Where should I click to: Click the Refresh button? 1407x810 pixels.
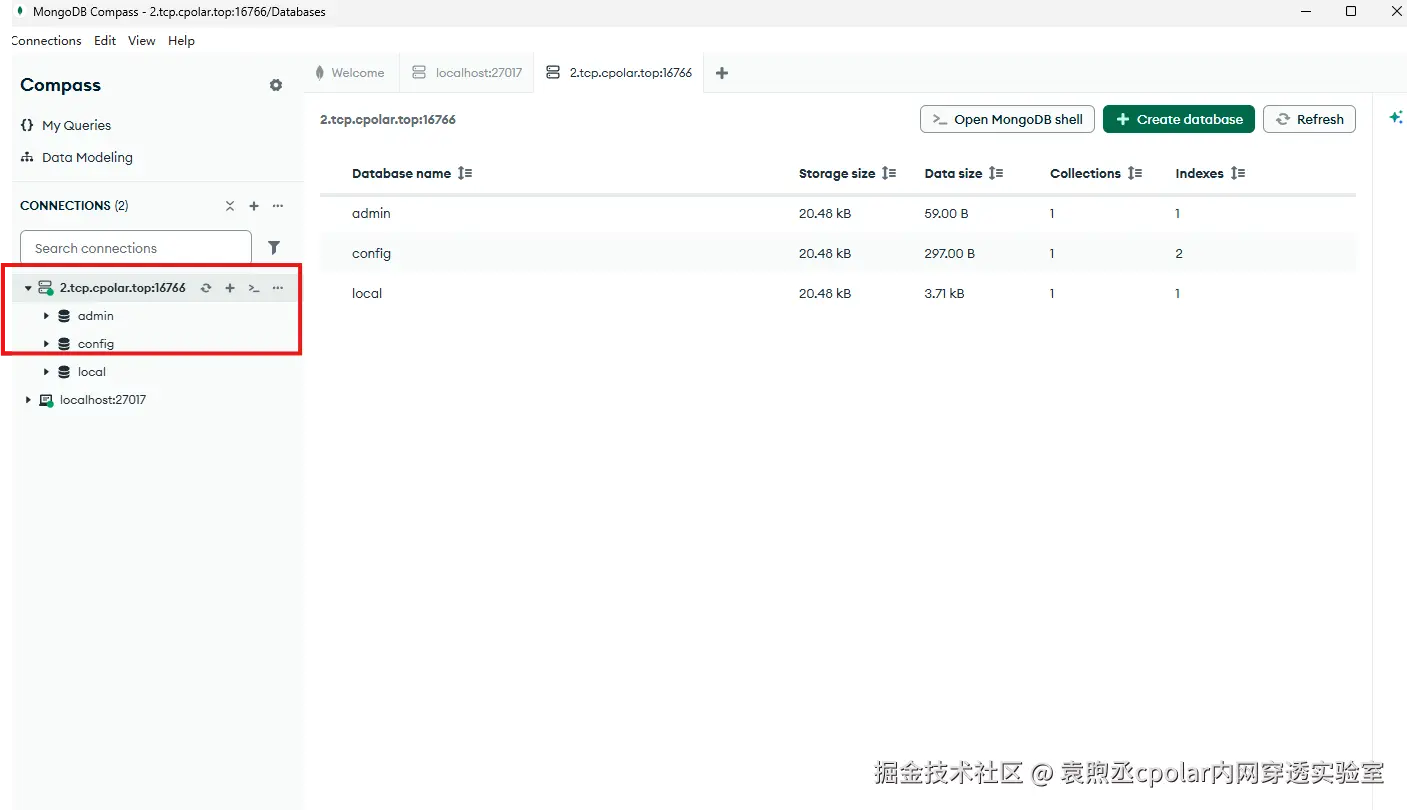click(x=1309, y=119)
